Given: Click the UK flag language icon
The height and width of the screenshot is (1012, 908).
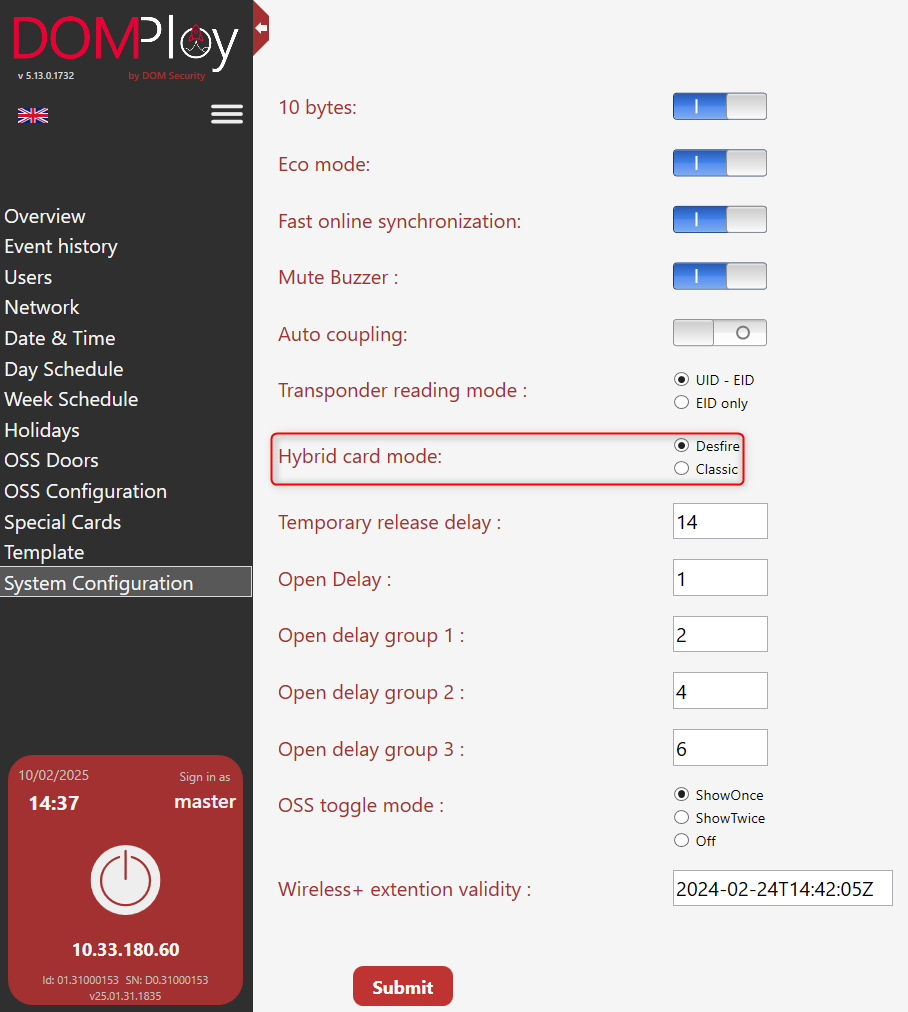Looking at the screenshot, I should tap(33, 116).
